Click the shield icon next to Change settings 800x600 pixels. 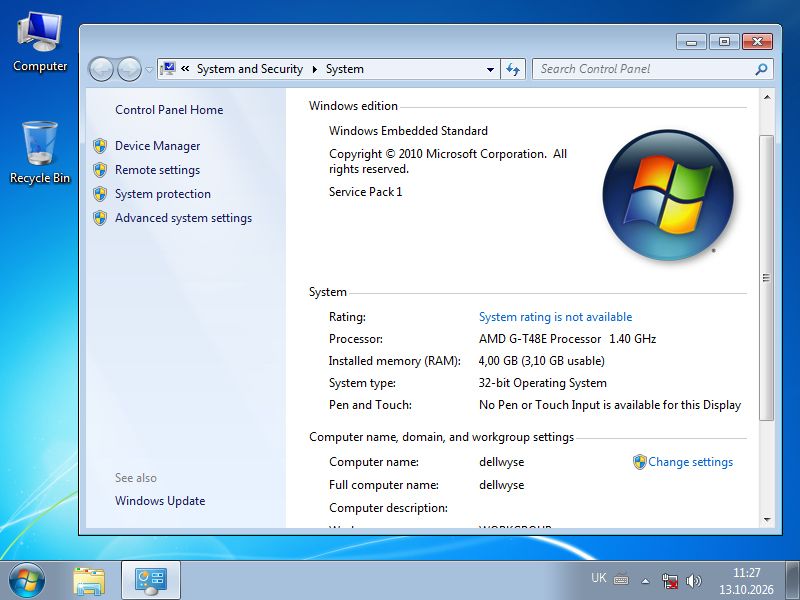[639, 462]
